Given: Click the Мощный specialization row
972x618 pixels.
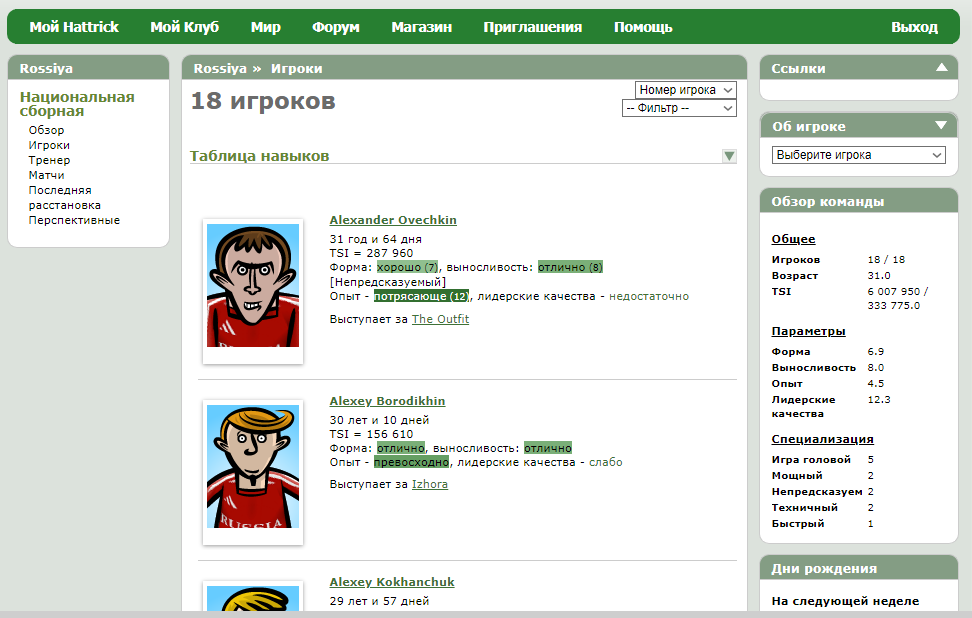Looking at the screenshot, I should click(x=823, y=475).
